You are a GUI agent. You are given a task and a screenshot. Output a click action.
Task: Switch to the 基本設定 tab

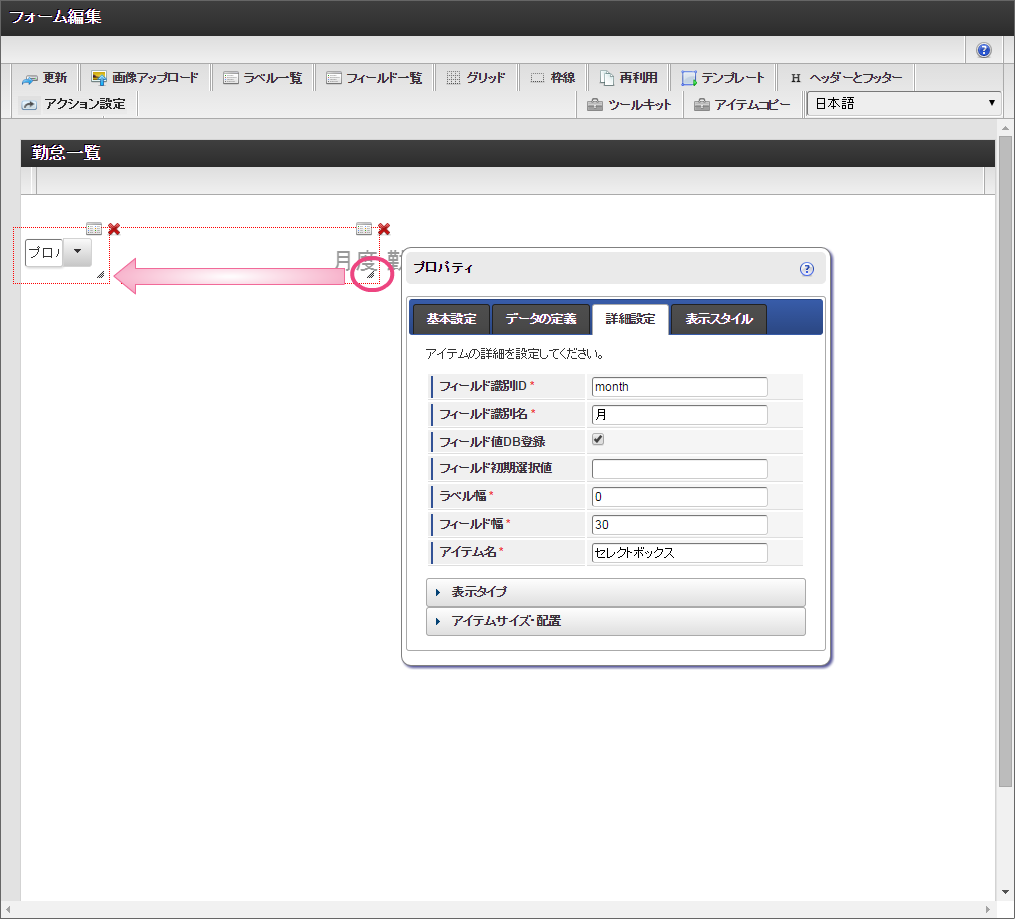pos(451,319)
